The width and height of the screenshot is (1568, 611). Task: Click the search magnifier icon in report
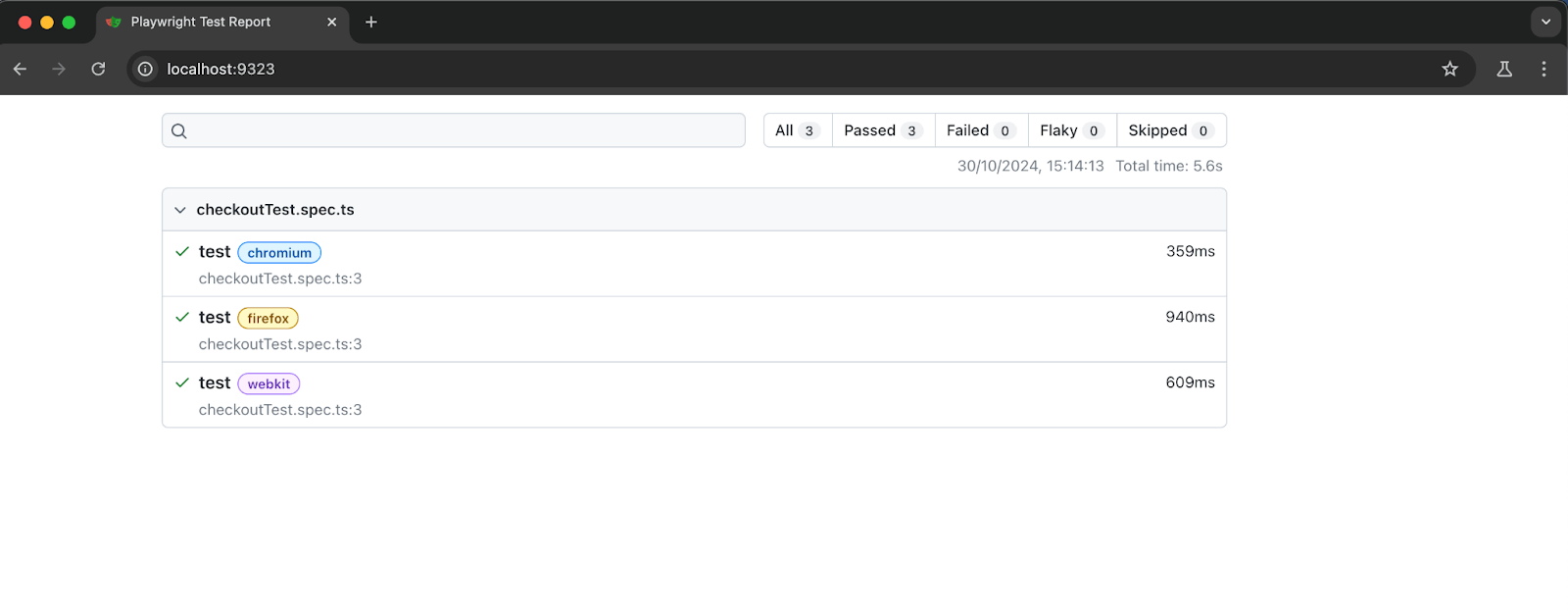[x=179, y=131]
